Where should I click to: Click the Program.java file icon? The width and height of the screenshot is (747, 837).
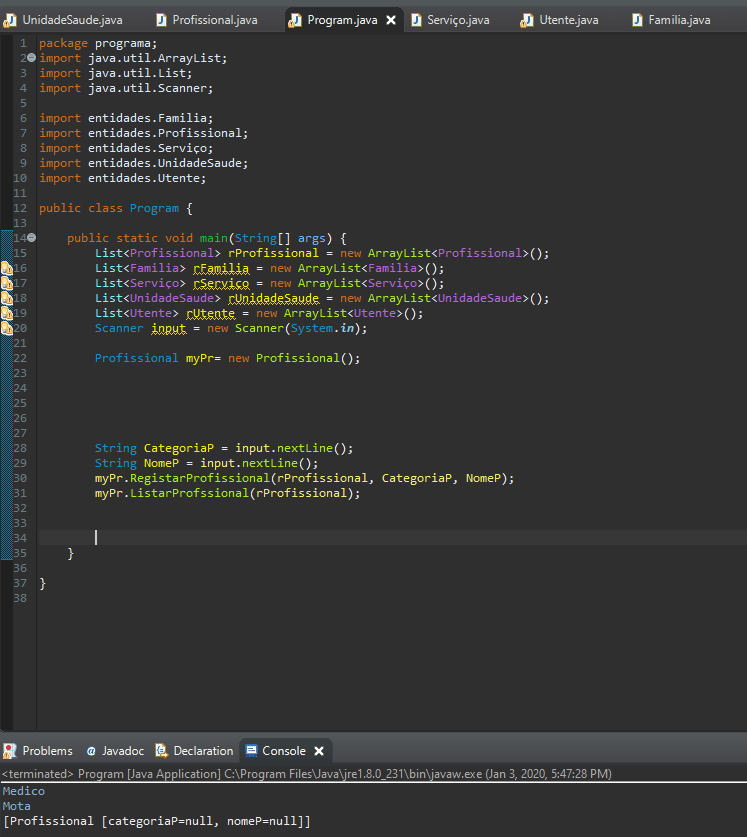point(294,20)
